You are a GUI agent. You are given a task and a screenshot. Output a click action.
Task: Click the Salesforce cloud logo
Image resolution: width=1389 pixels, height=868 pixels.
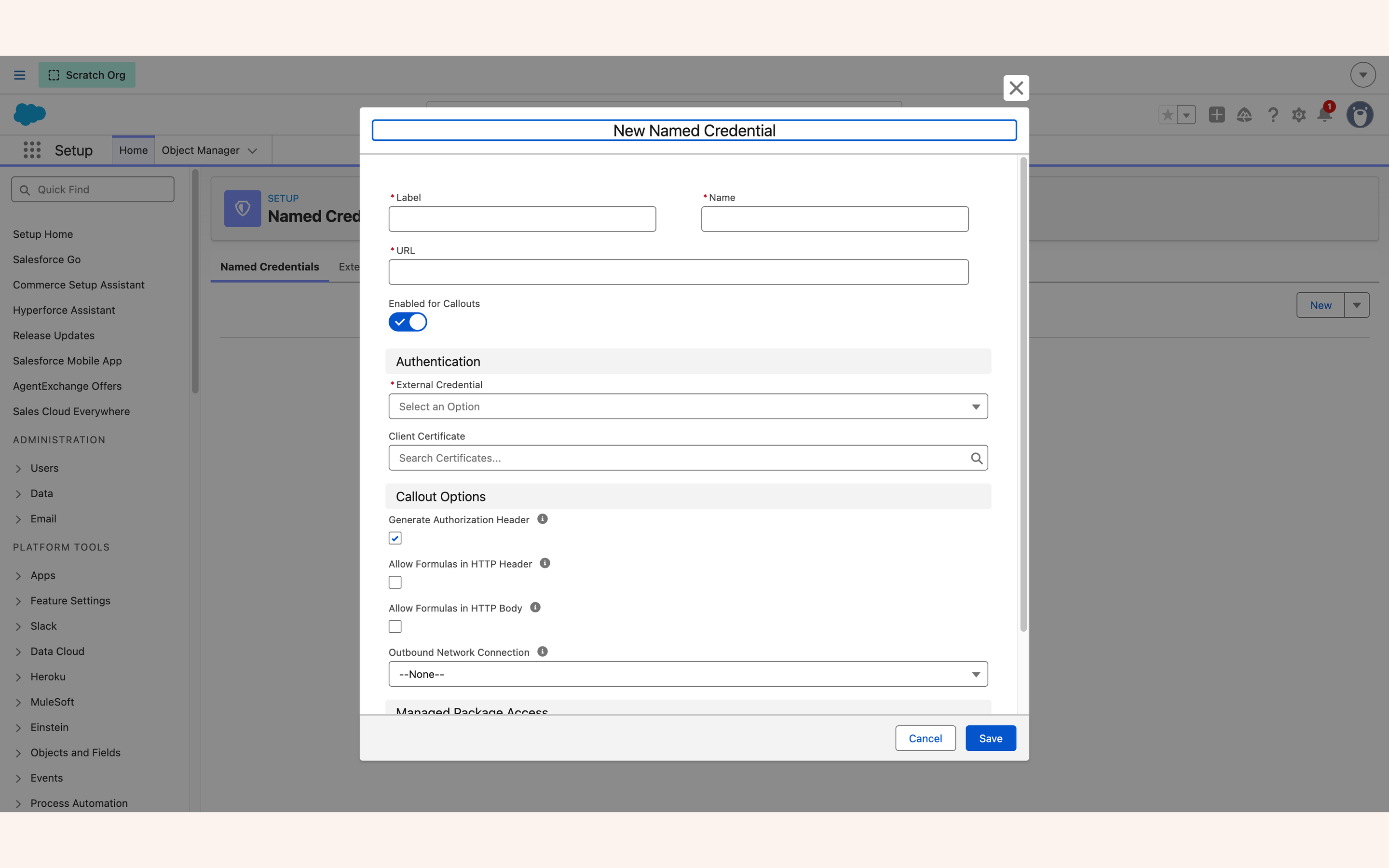point(29,114)
